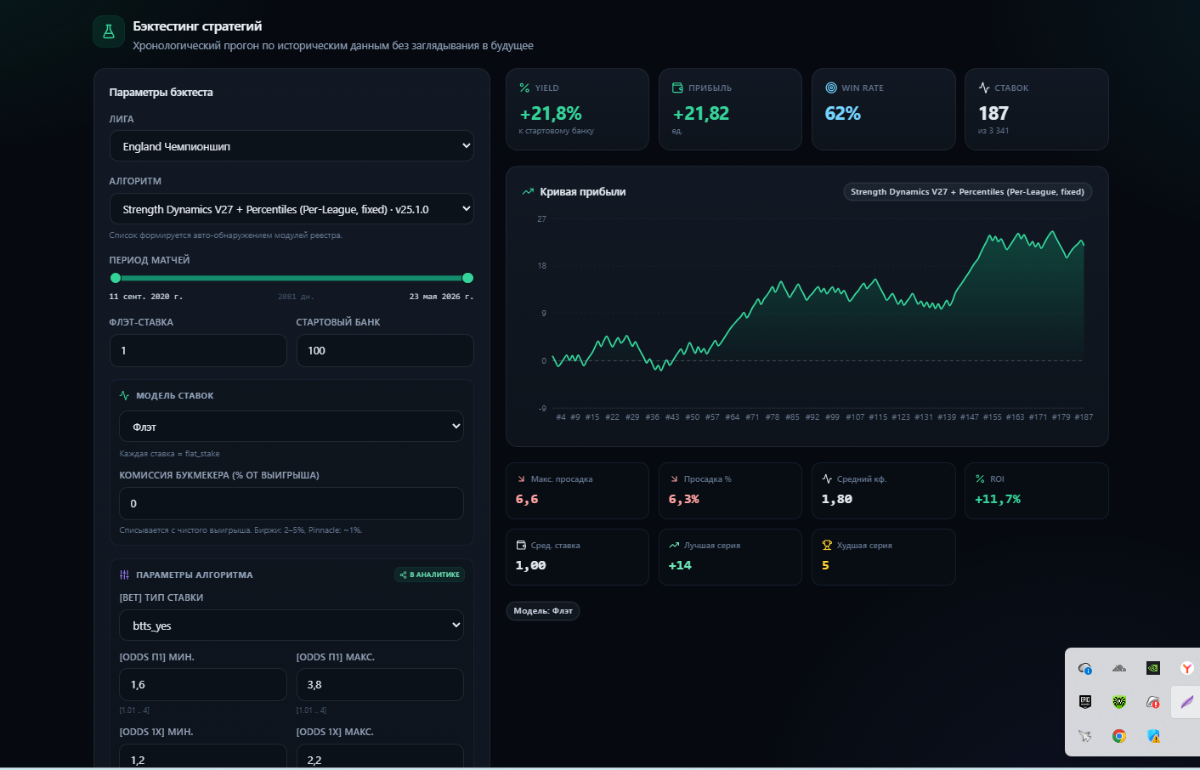The height and width of the screenshot is (770, 1200).
Task: Open the Epic Games tray icon
Action: pos(1084,701)
